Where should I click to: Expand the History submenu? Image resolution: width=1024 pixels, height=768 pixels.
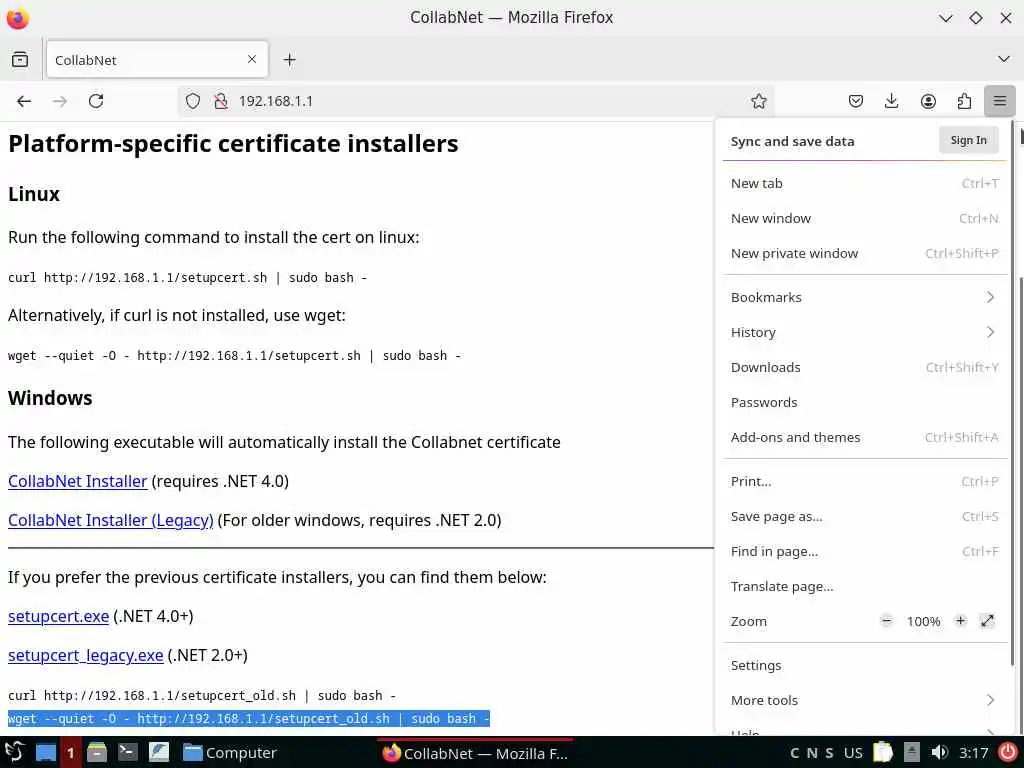(x=865, y=332)
